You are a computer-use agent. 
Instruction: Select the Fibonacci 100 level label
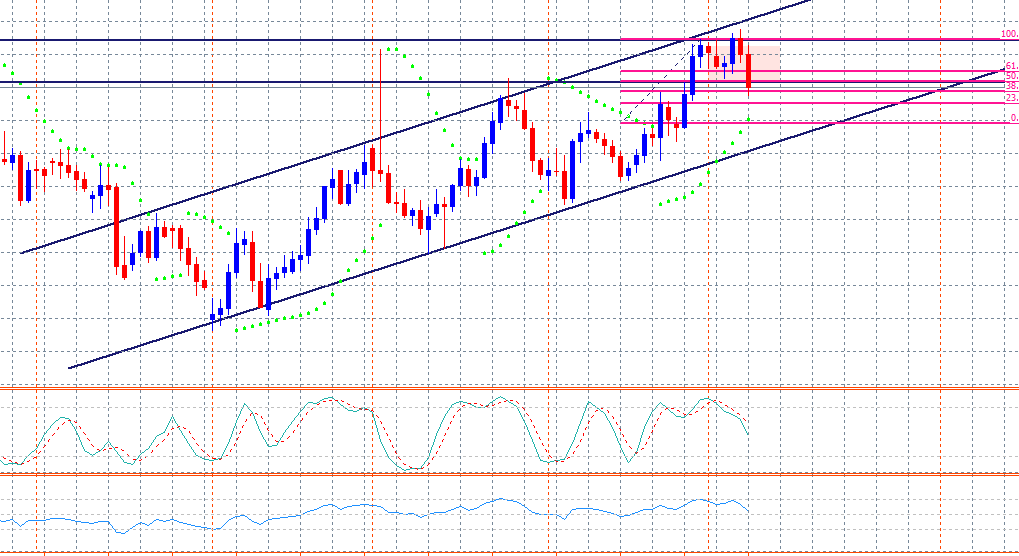(x=1009, y=34)
